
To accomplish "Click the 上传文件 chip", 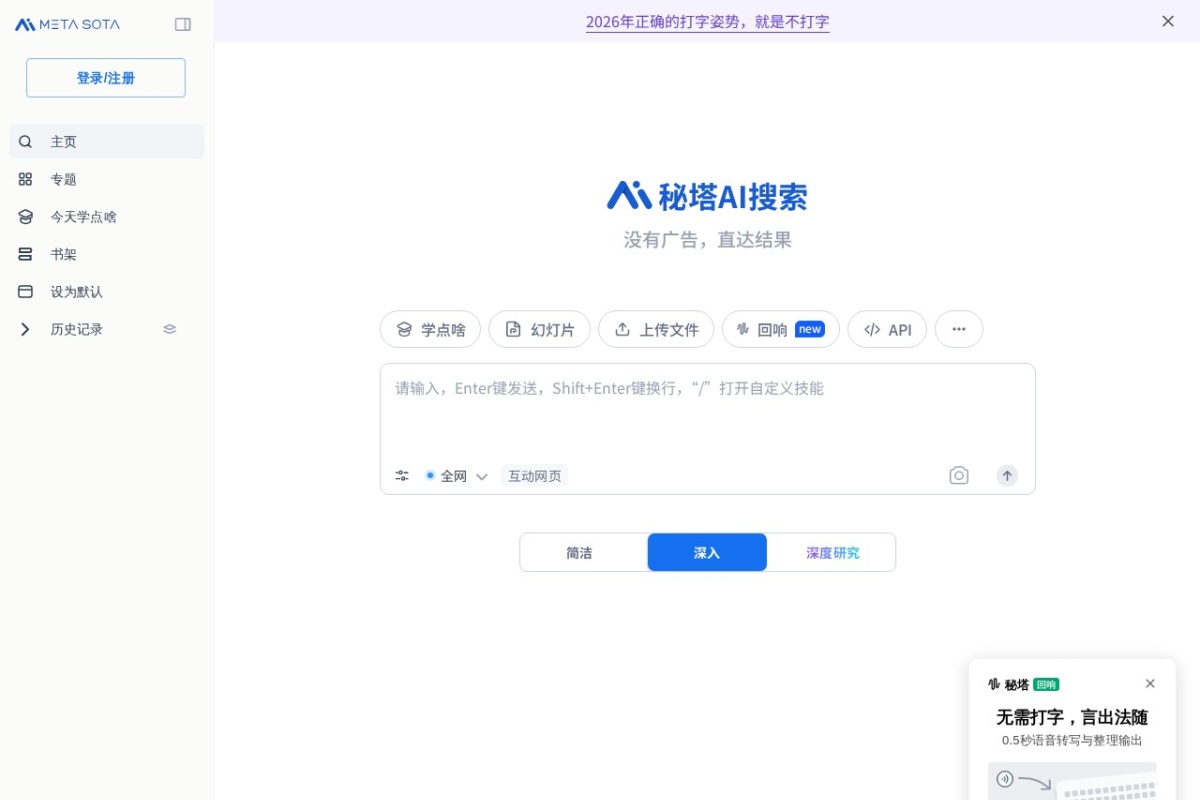I will (656, 329).
